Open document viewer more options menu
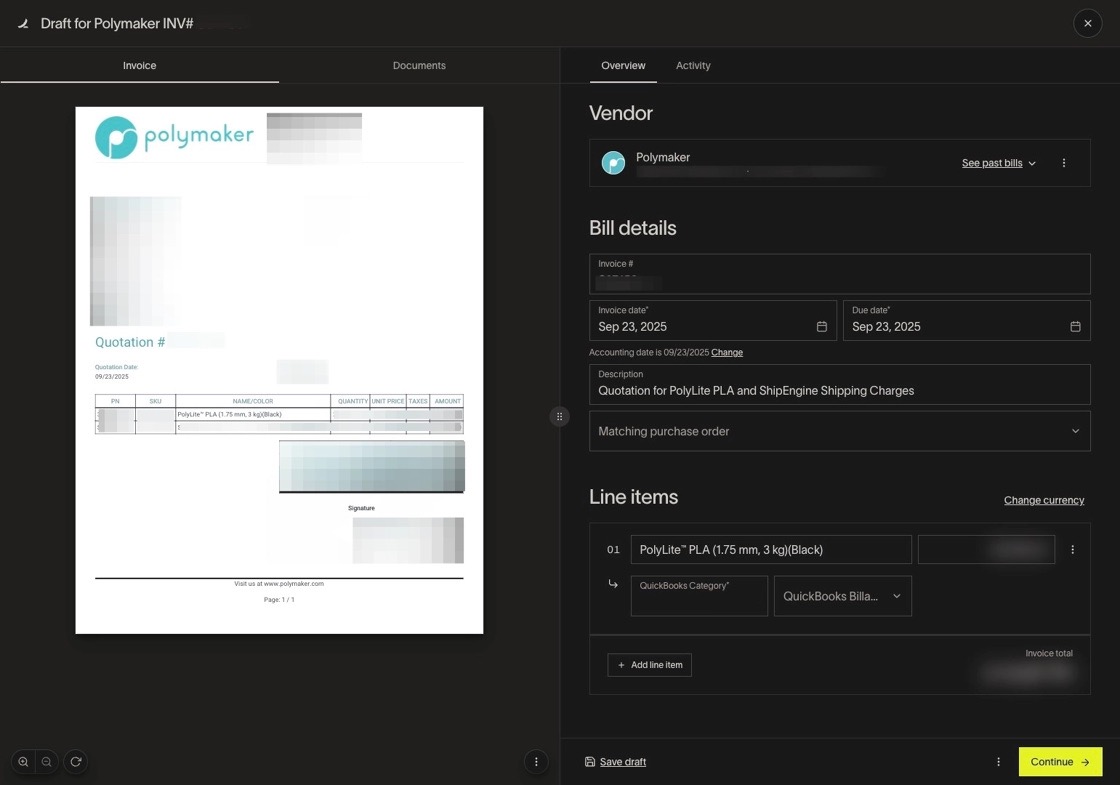 [536, 762]
